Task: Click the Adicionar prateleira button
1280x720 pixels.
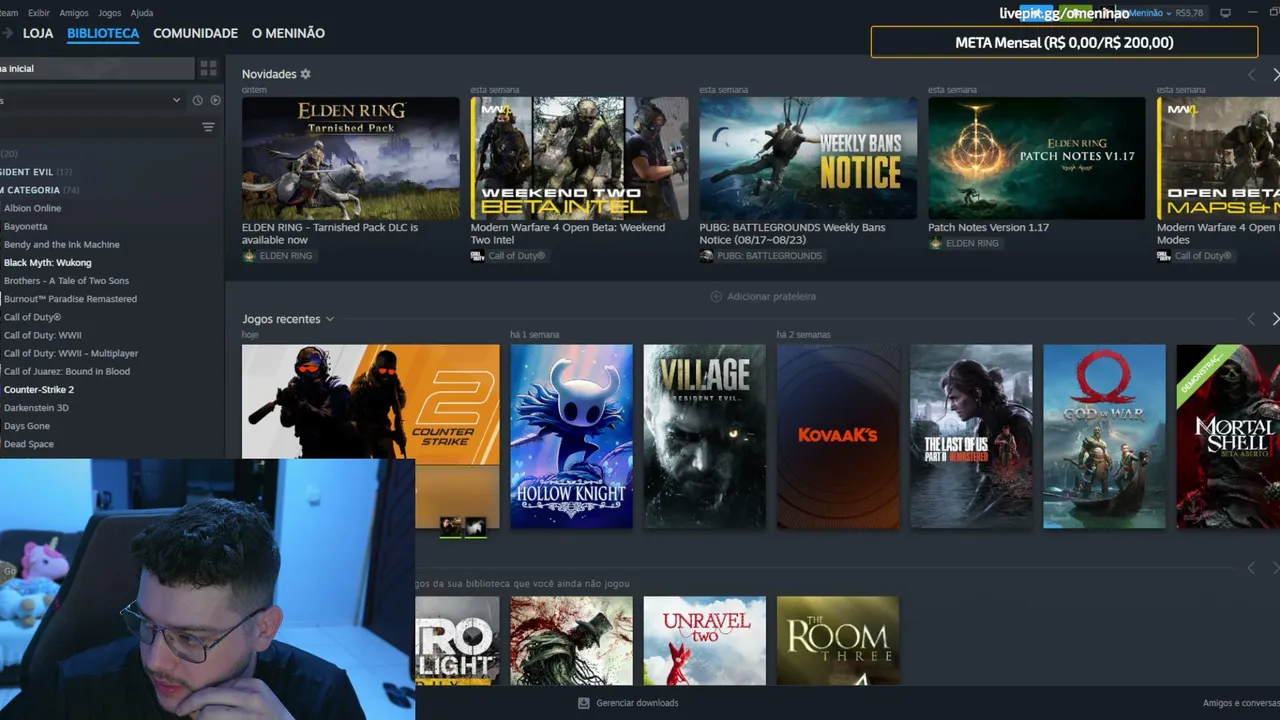Action: point(763,296)
